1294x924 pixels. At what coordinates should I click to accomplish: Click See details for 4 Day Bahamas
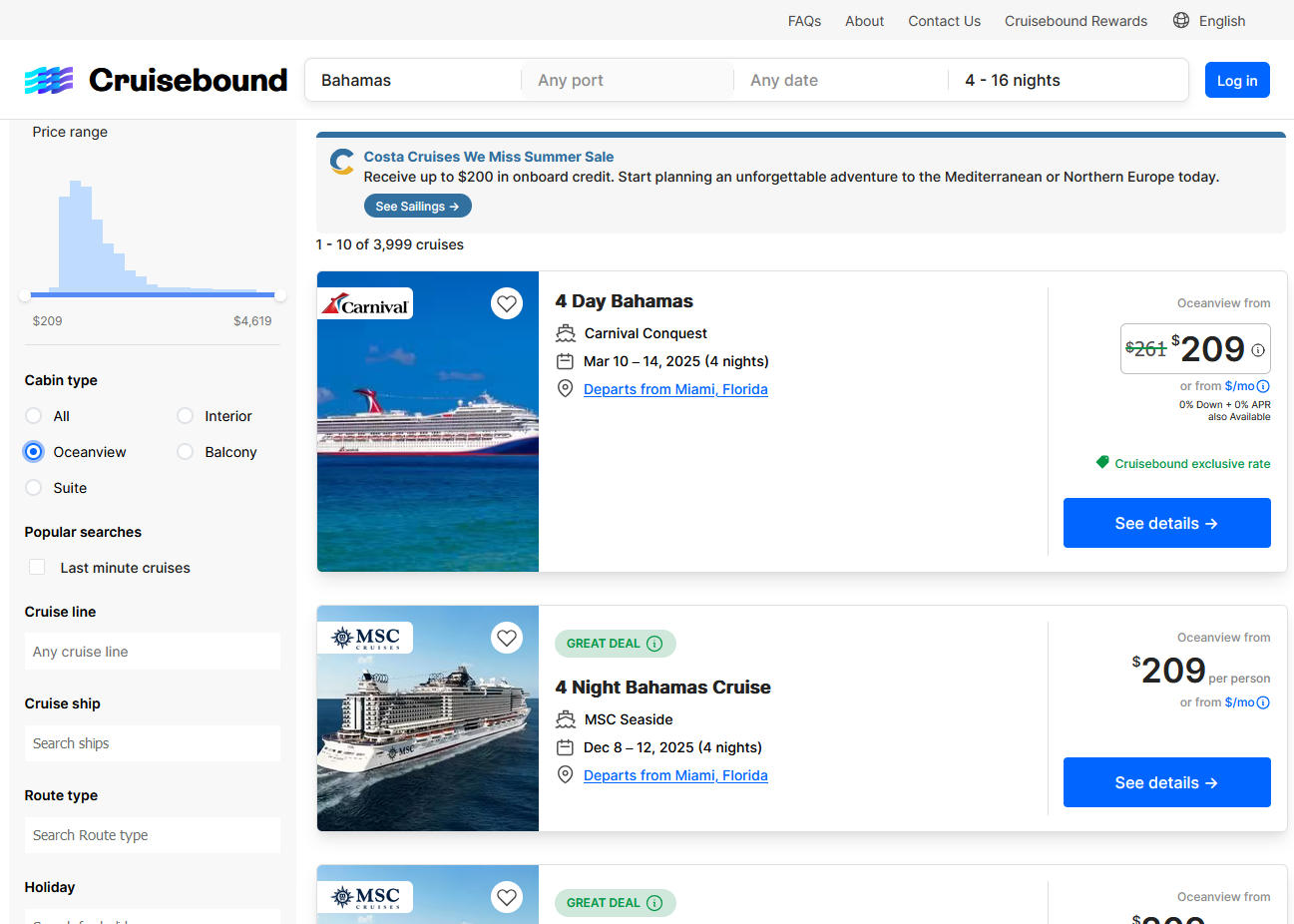1166,523
